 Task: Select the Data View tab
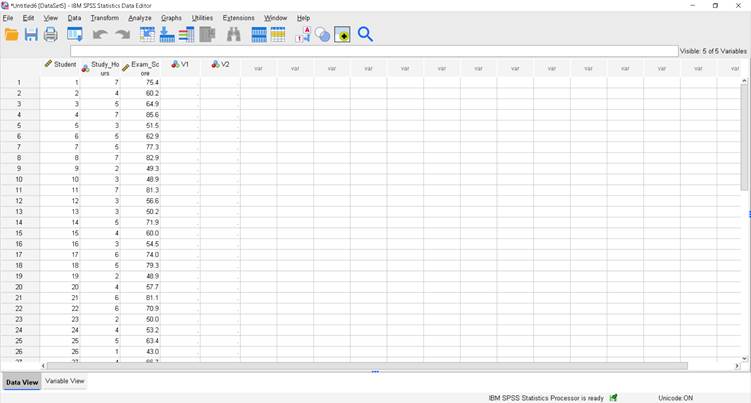[x=22, y=382]
